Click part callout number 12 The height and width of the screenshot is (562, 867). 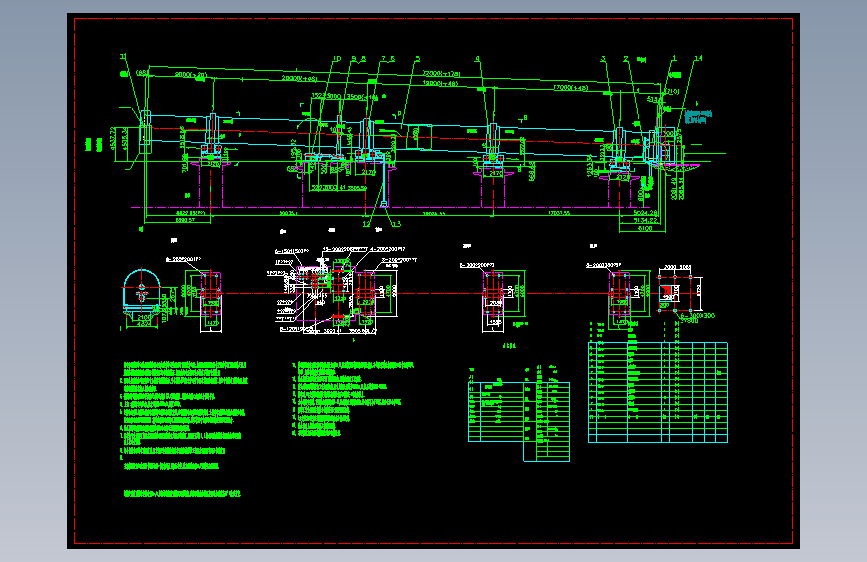[366, 224]
